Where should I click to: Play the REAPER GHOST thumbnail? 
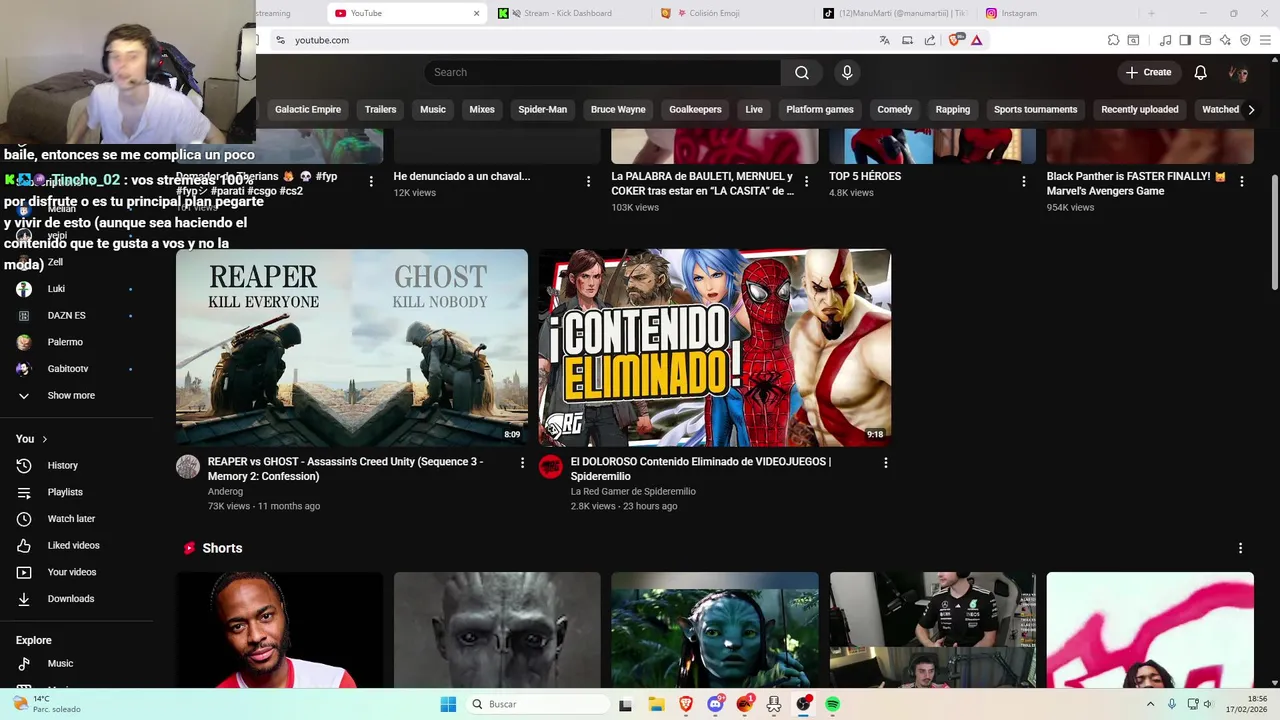tap(352, 348)
